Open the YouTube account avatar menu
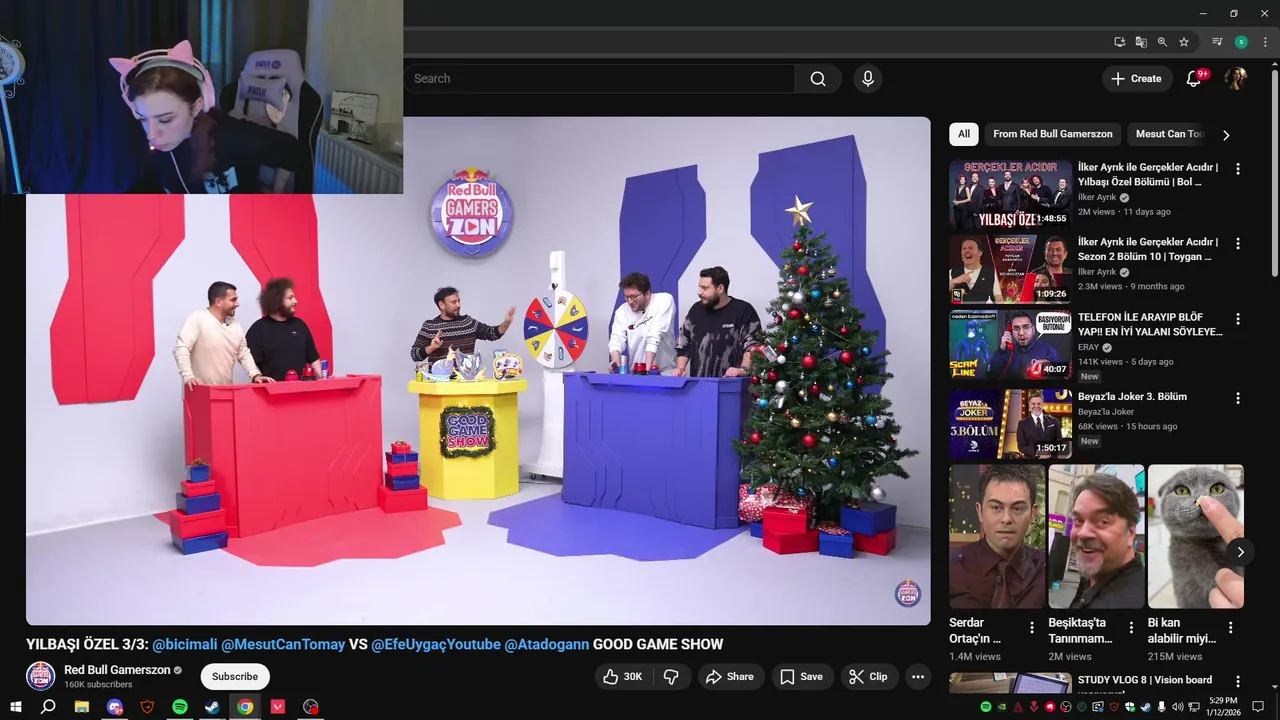This screenshot has height=720, width=1280. pos(1236,79)
